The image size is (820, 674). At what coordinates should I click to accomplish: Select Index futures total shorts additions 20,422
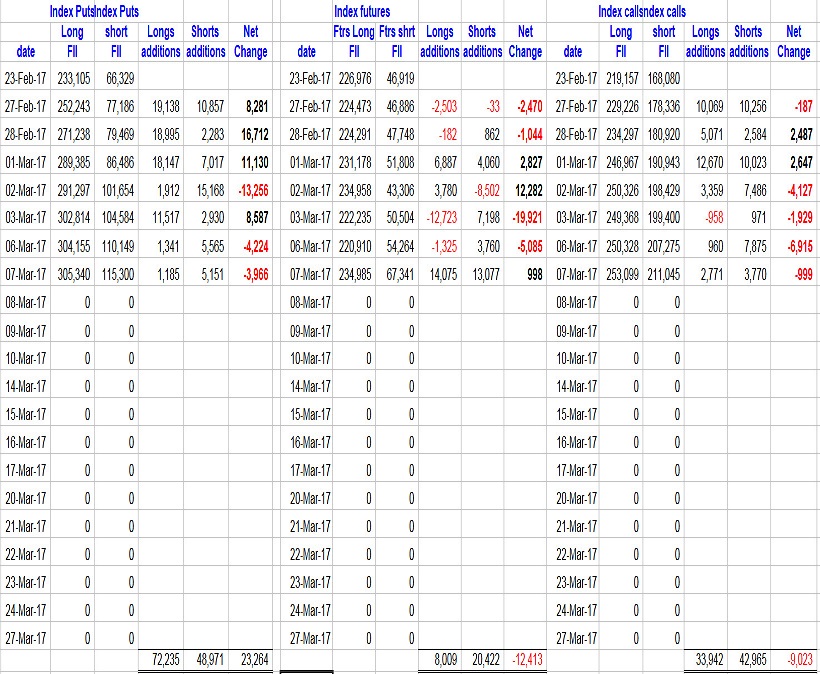point(480,660)
